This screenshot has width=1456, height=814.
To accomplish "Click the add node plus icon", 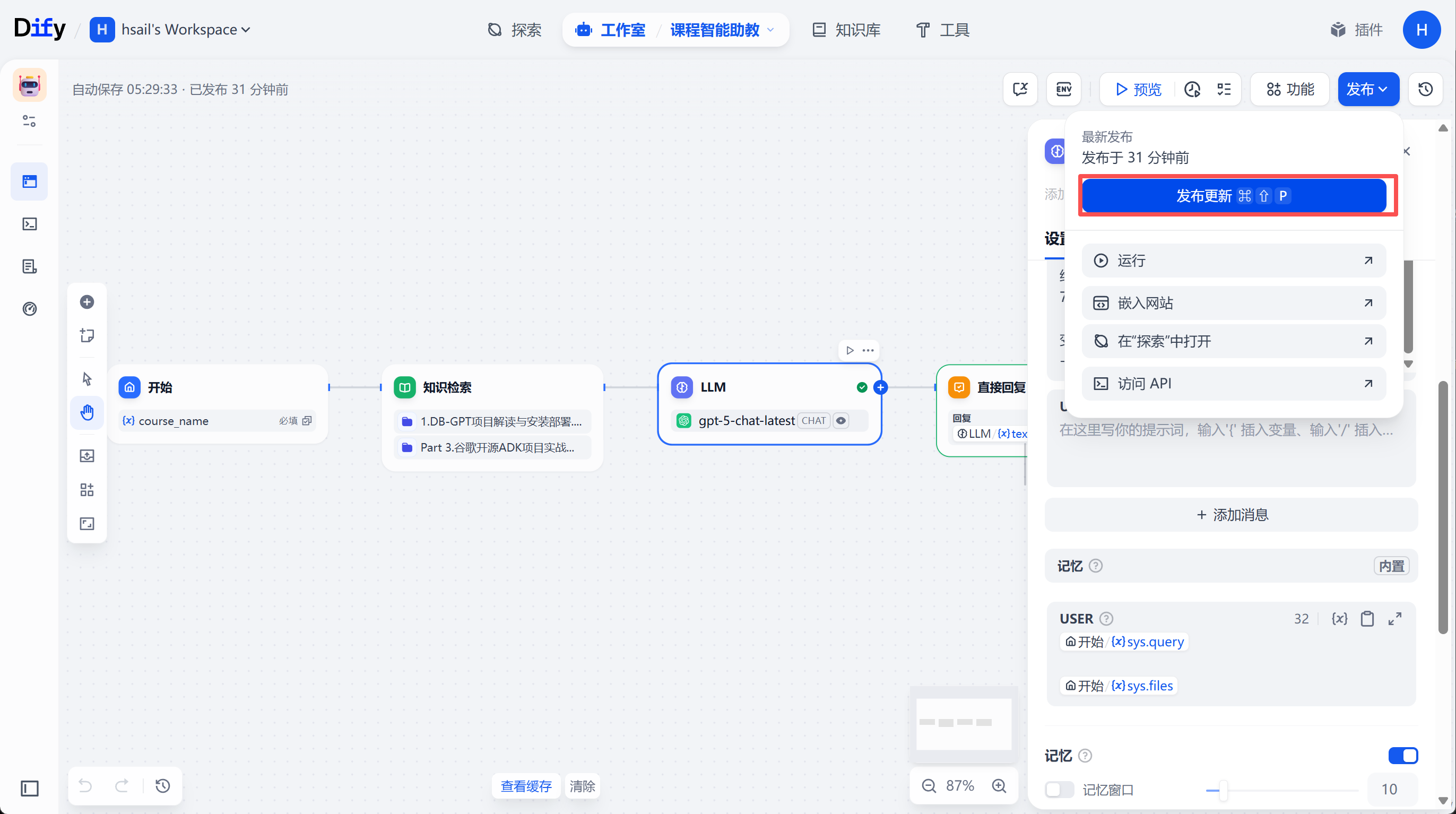I will [x=87, y=302].
